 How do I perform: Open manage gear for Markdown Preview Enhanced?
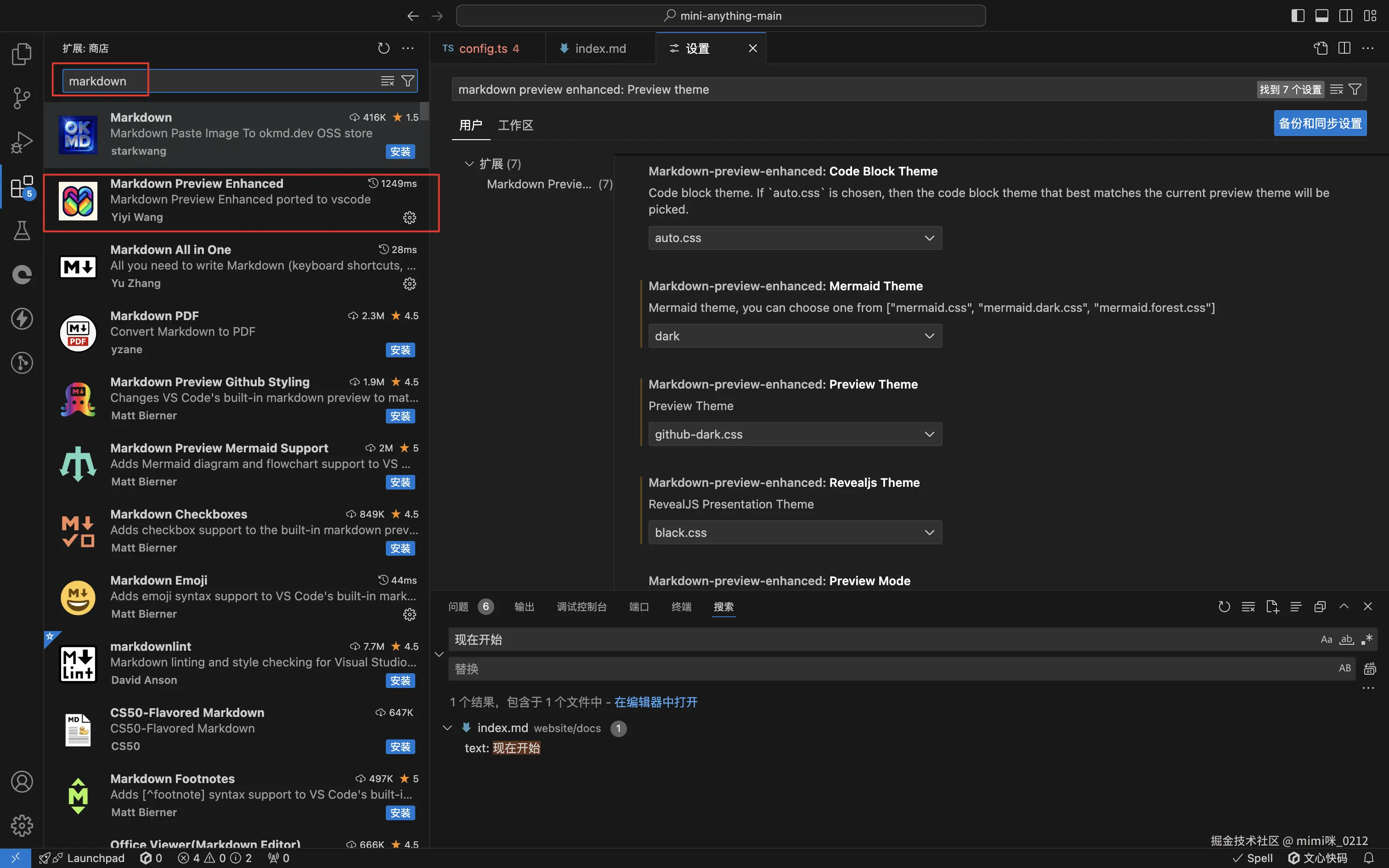click(409, 218)
